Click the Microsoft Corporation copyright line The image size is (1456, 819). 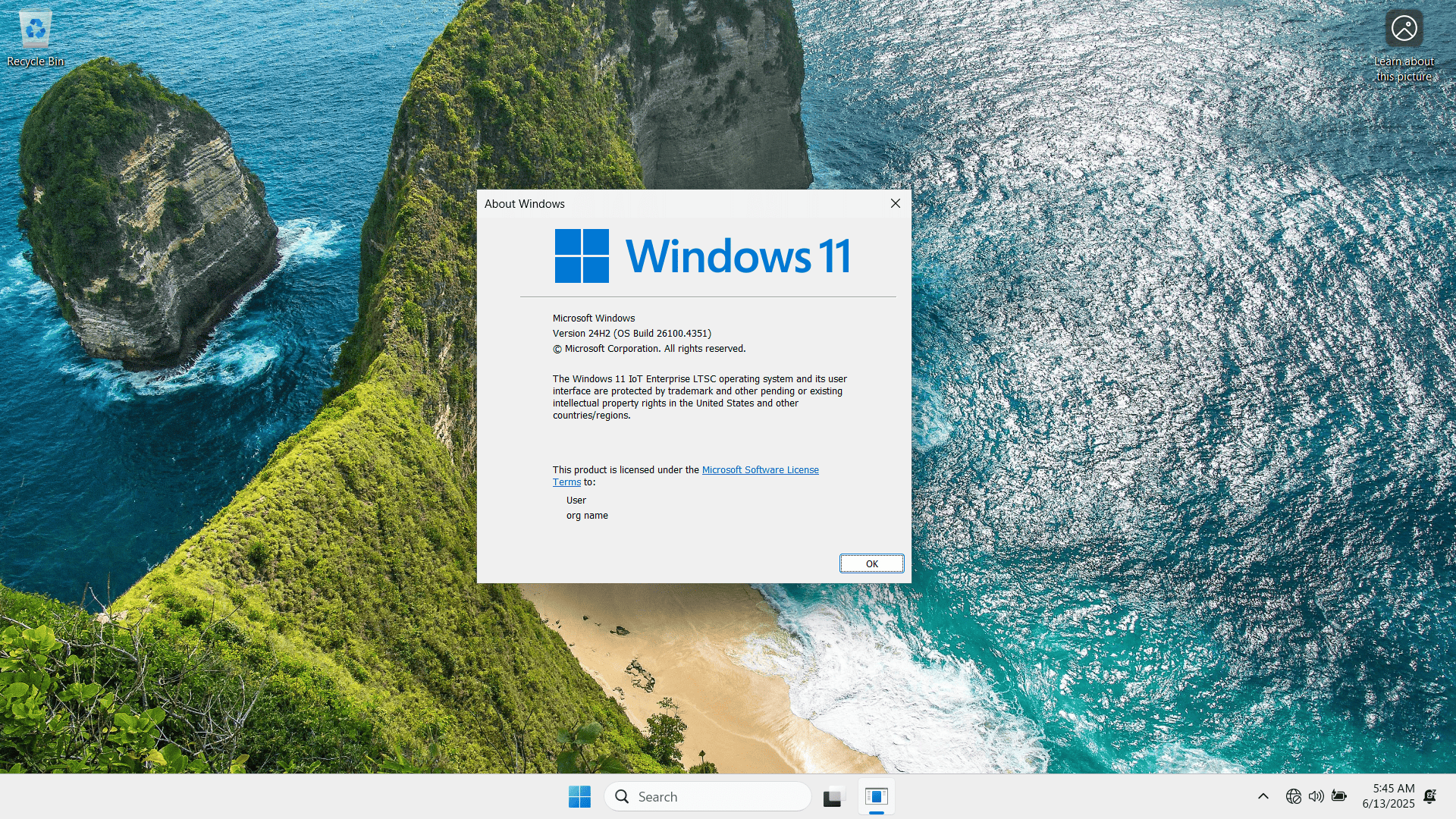pyautogui.click(x=649, y=349)
